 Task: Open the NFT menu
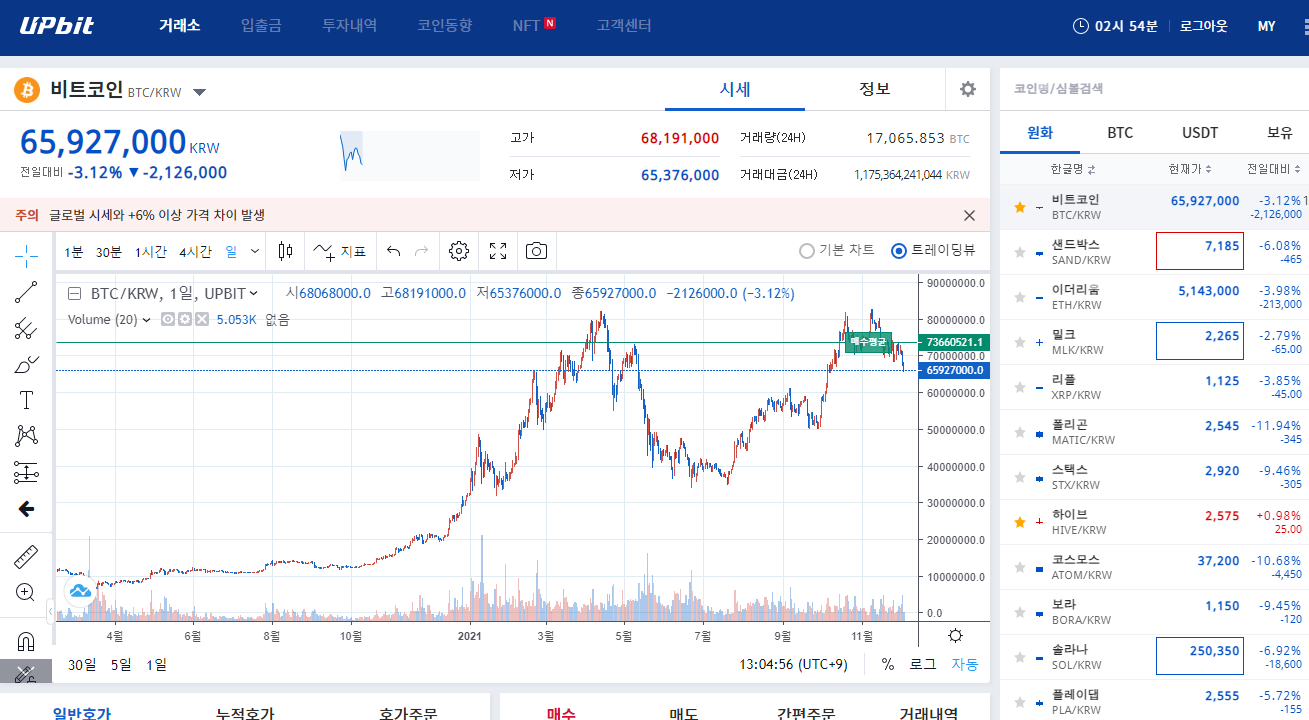coord(533,26)
